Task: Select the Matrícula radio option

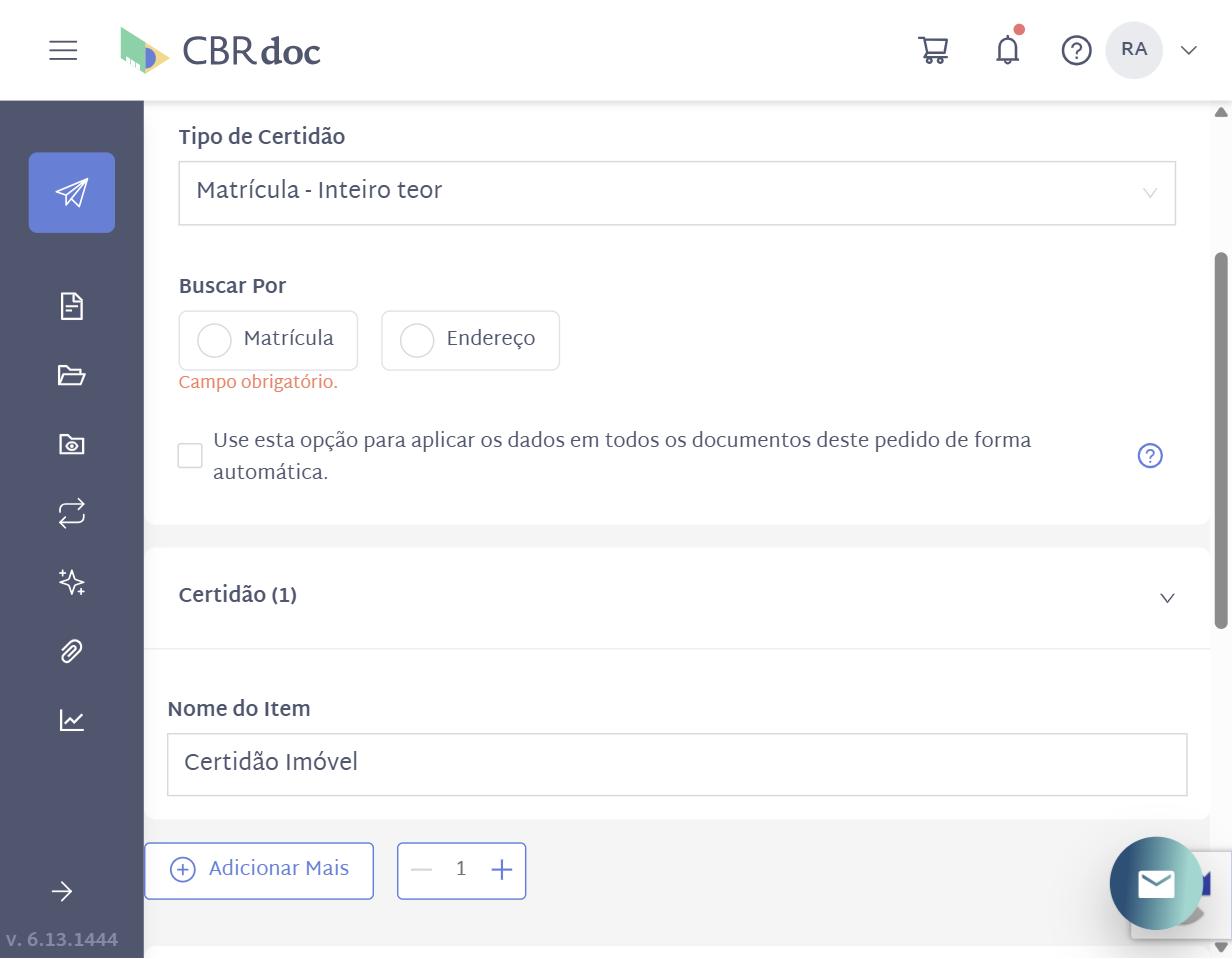Action: pos(268,340)
